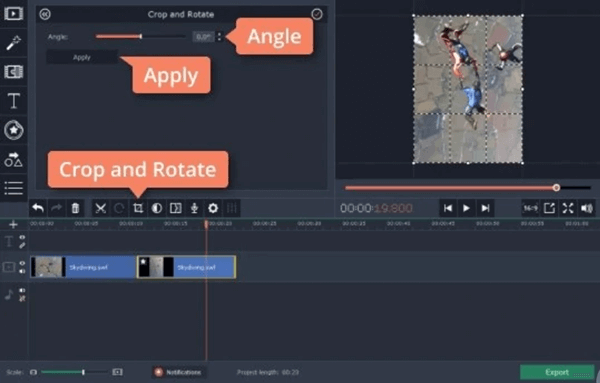Split clip with the scissors tool
Screen dimensions: 600x383
click(101, 208)
